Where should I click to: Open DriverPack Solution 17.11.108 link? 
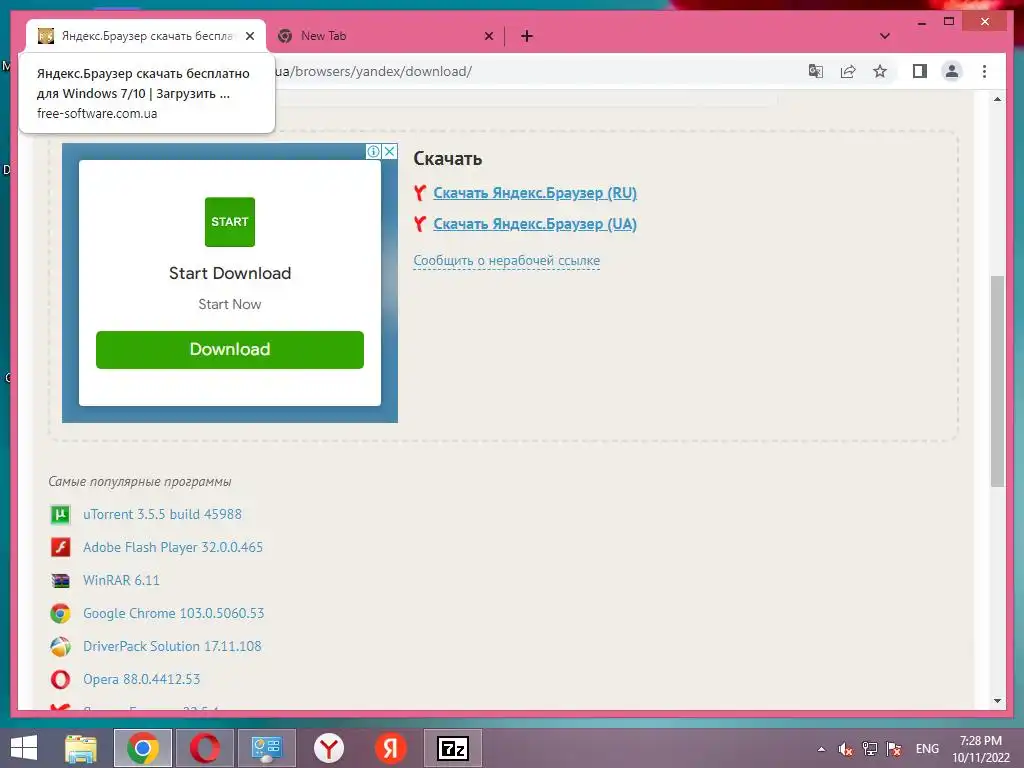[x=172, y=646]
